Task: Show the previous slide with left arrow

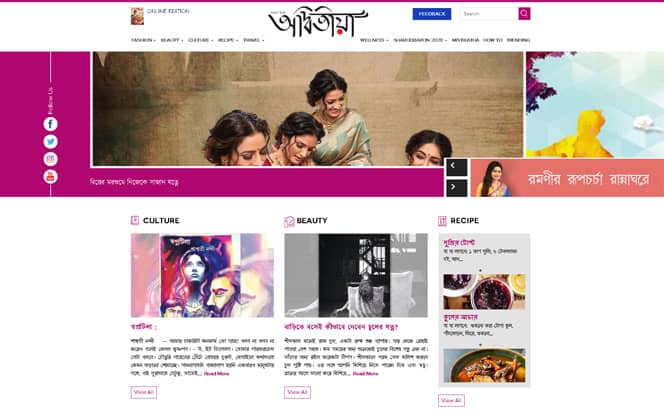Action: pyautogui.click(x=456, y=167)
